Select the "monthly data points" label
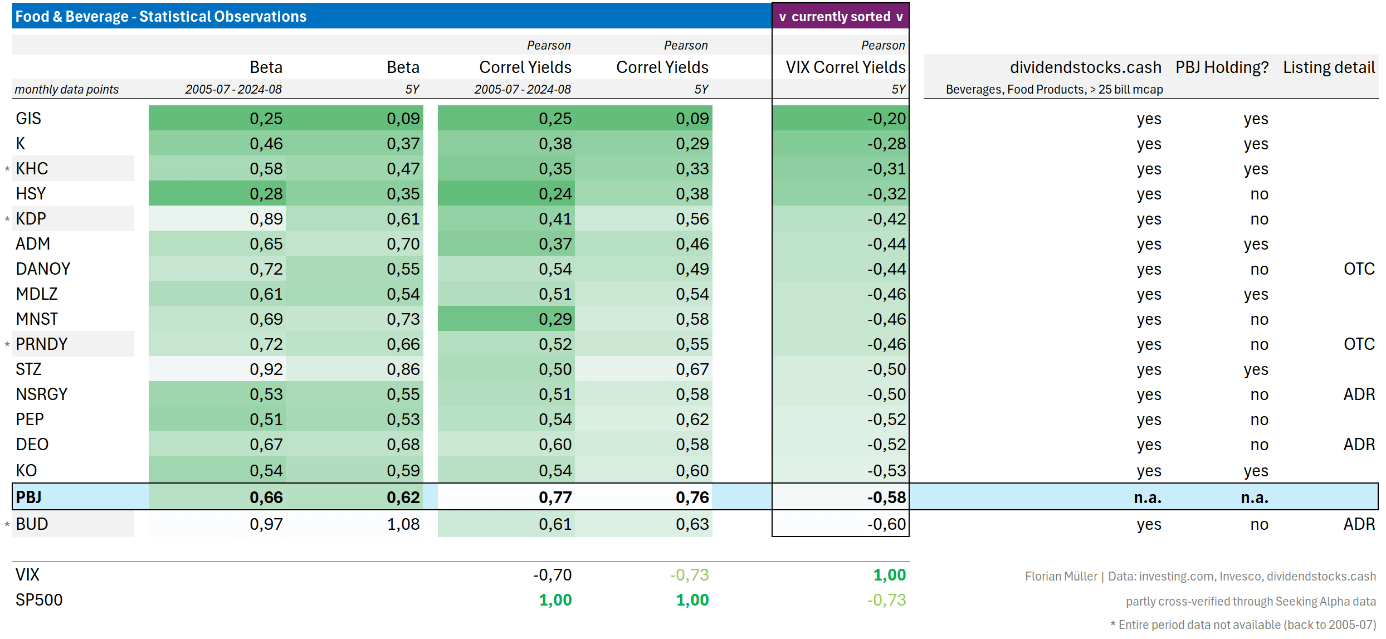The image size is (1386, 639). tap(67, 89)
